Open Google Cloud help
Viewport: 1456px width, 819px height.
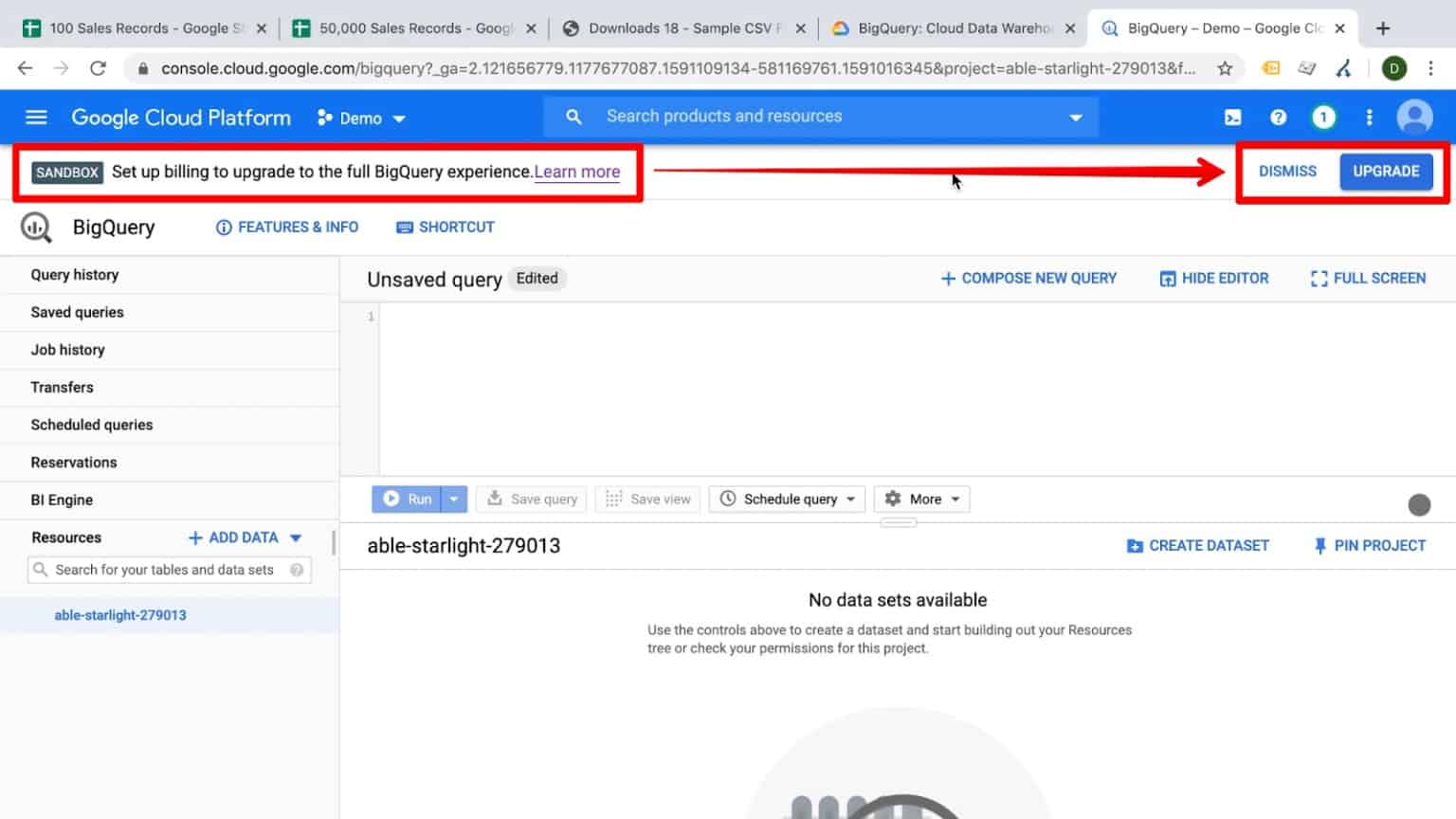point(1278,117)
